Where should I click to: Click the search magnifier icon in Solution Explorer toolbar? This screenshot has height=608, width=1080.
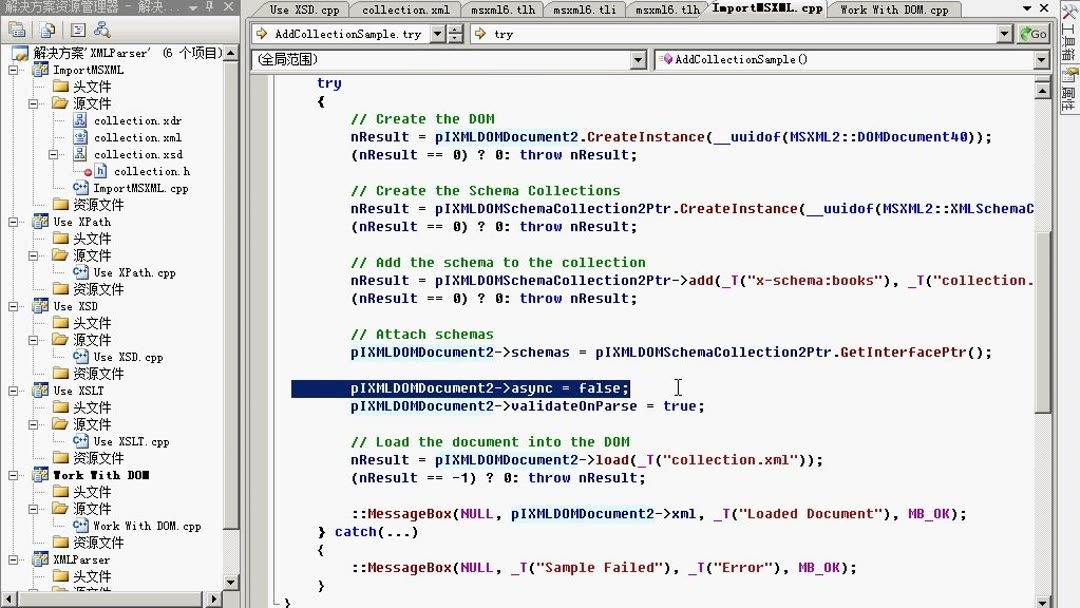point(103,30)
